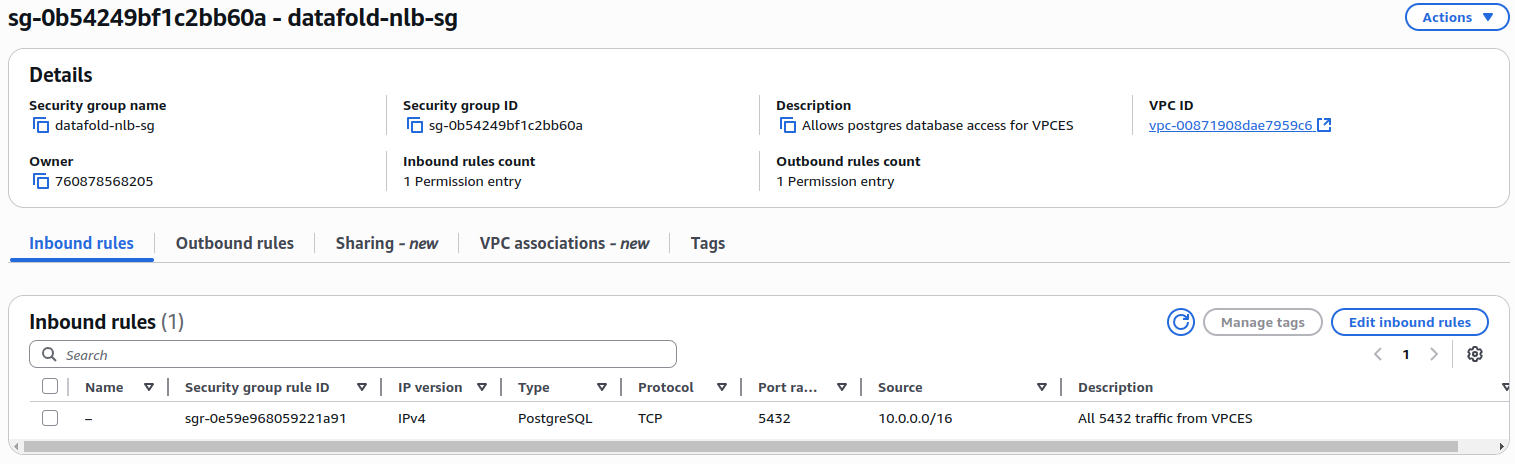Open vpc-00871908dae7959c6 link
The height and width of the screenshot is (464, 1515).
pyautogui.click(x=1231, y=126)
